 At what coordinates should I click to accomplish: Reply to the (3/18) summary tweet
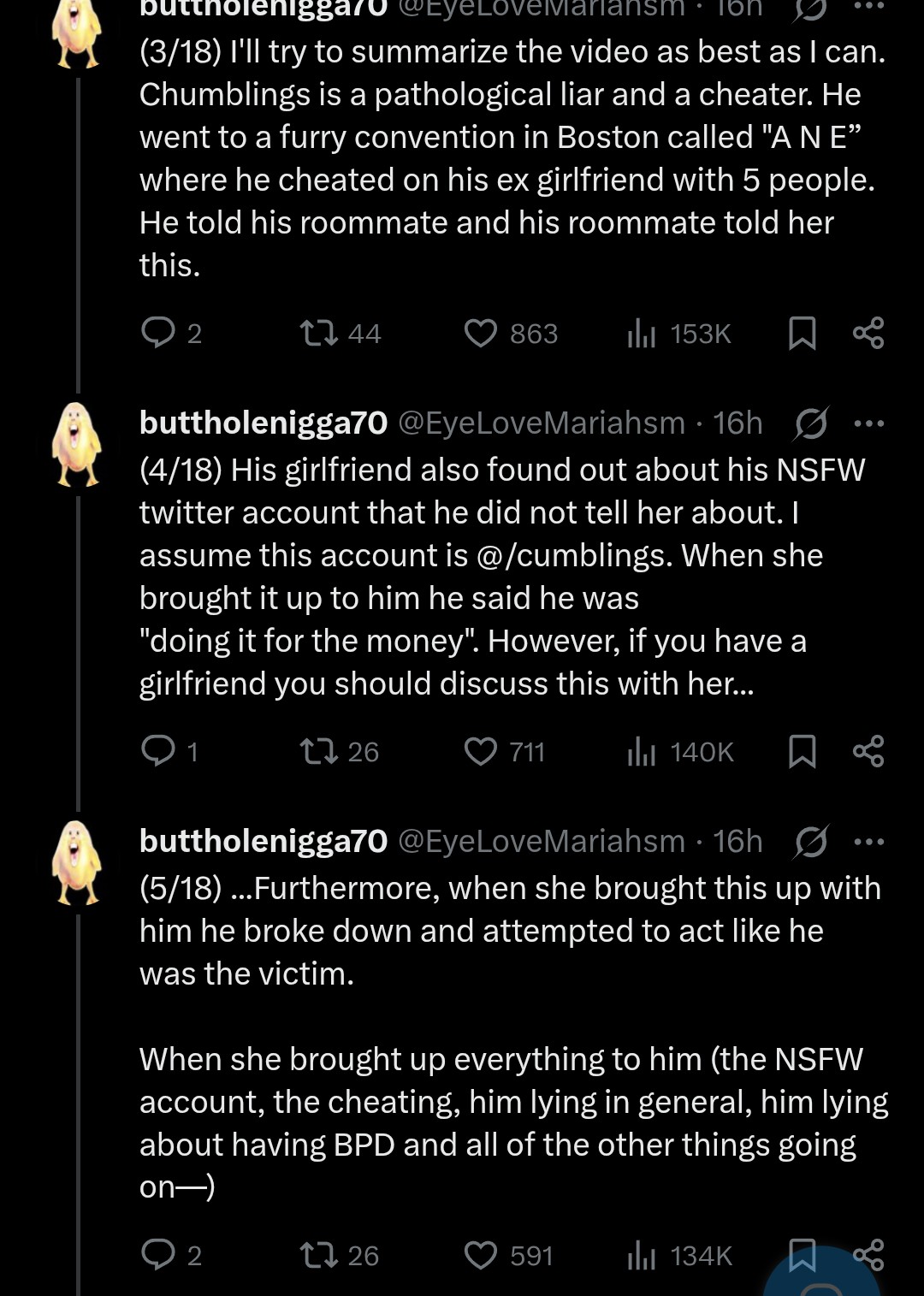[x=158, y=333]
